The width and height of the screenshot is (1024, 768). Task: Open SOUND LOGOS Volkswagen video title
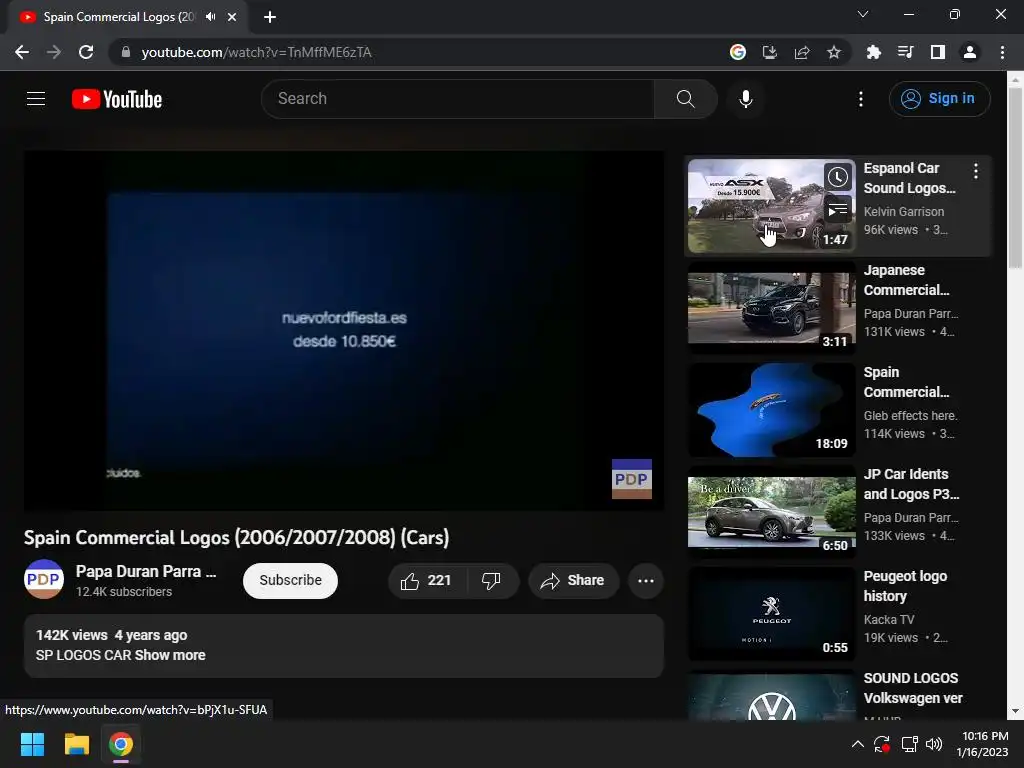(913, 688)
